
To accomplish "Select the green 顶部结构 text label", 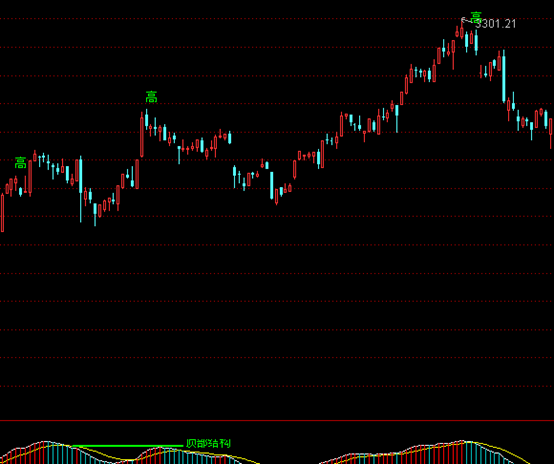I will pos(208,443).
